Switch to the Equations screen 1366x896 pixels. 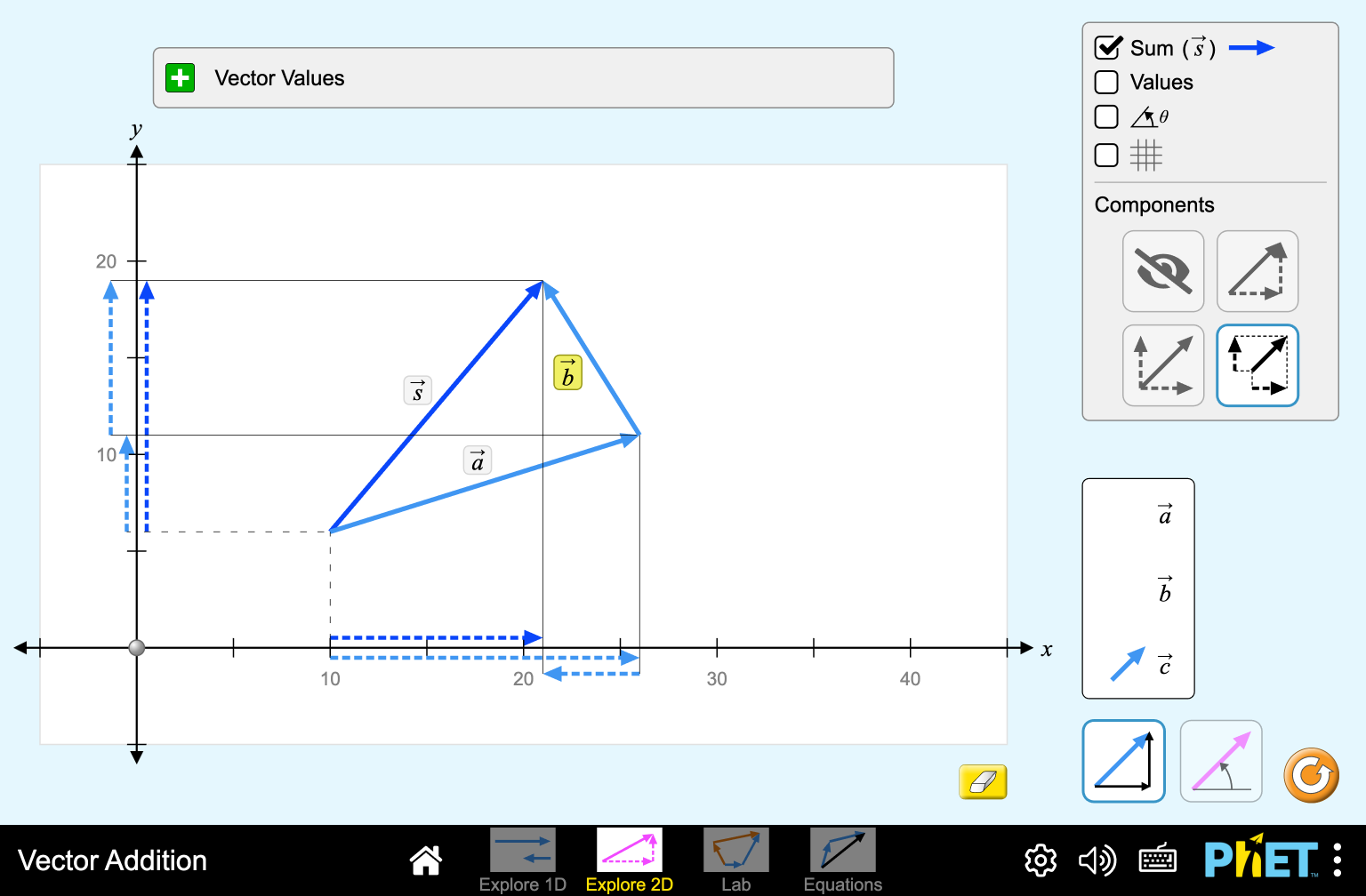843,860
